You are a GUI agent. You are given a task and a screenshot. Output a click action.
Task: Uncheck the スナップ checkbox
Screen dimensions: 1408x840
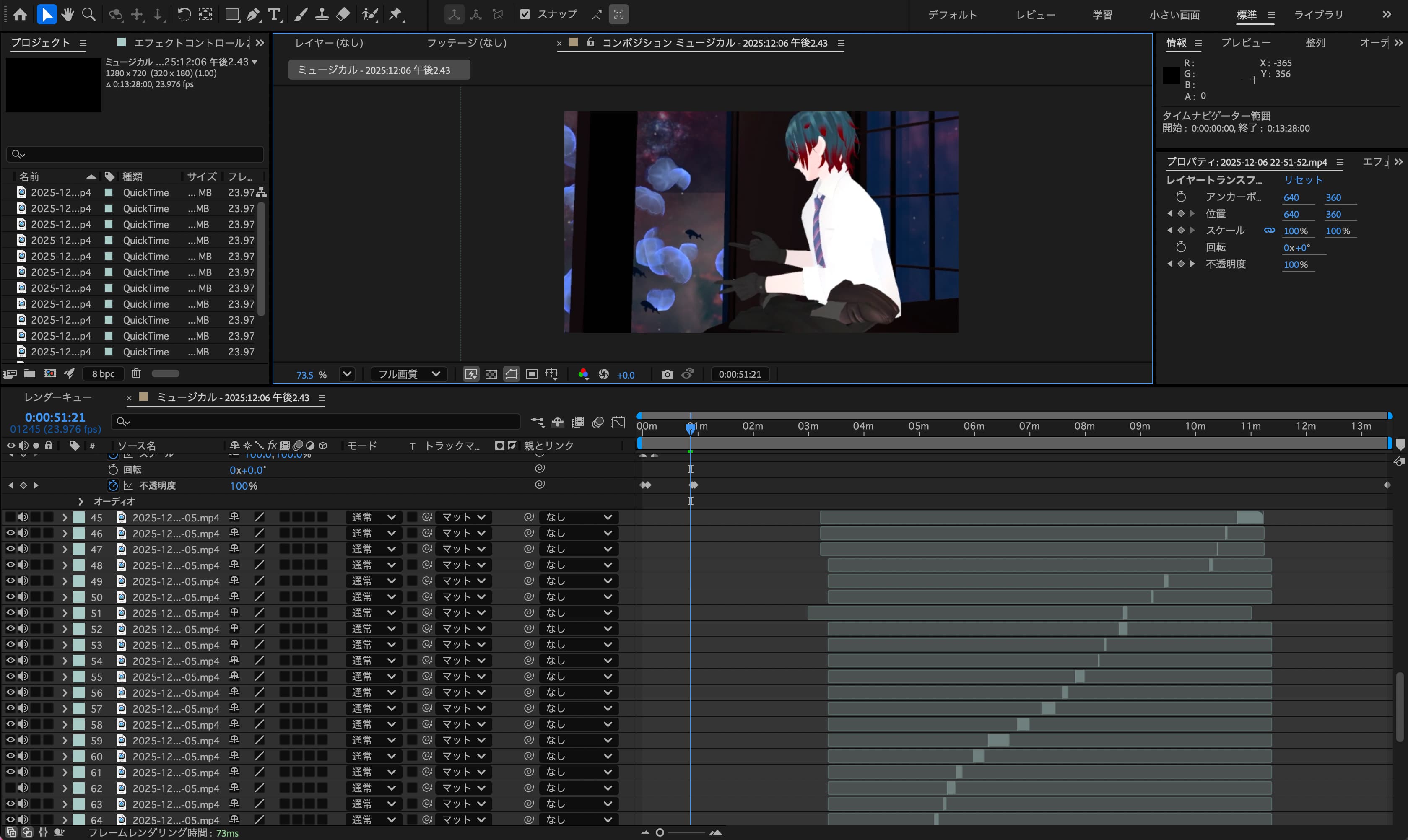click(525, 15)
